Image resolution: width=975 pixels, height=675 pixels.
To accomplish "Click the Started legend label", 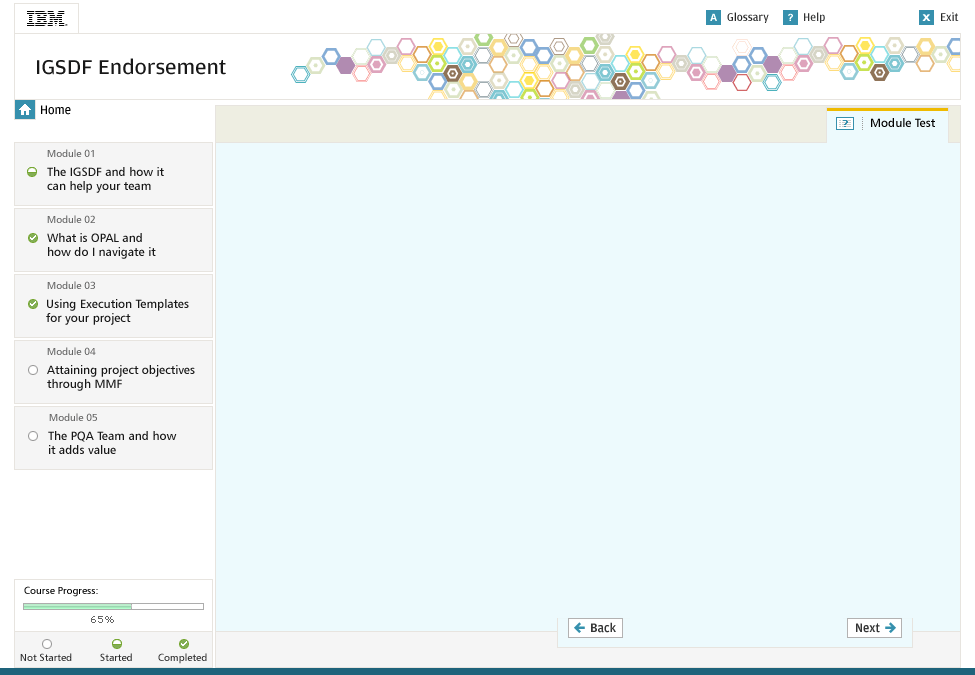I will pos(116,658).
